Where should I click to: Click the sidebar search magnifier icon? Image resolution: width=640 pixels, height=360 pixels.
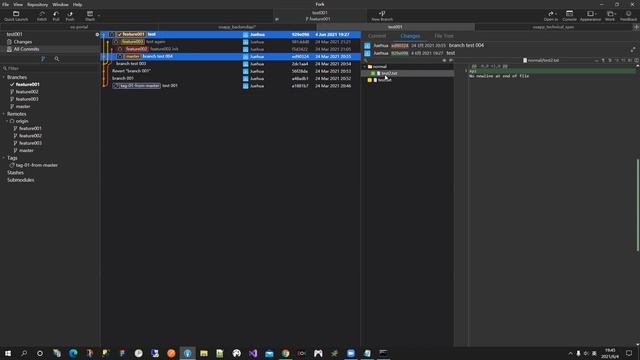tap(57, 59)
